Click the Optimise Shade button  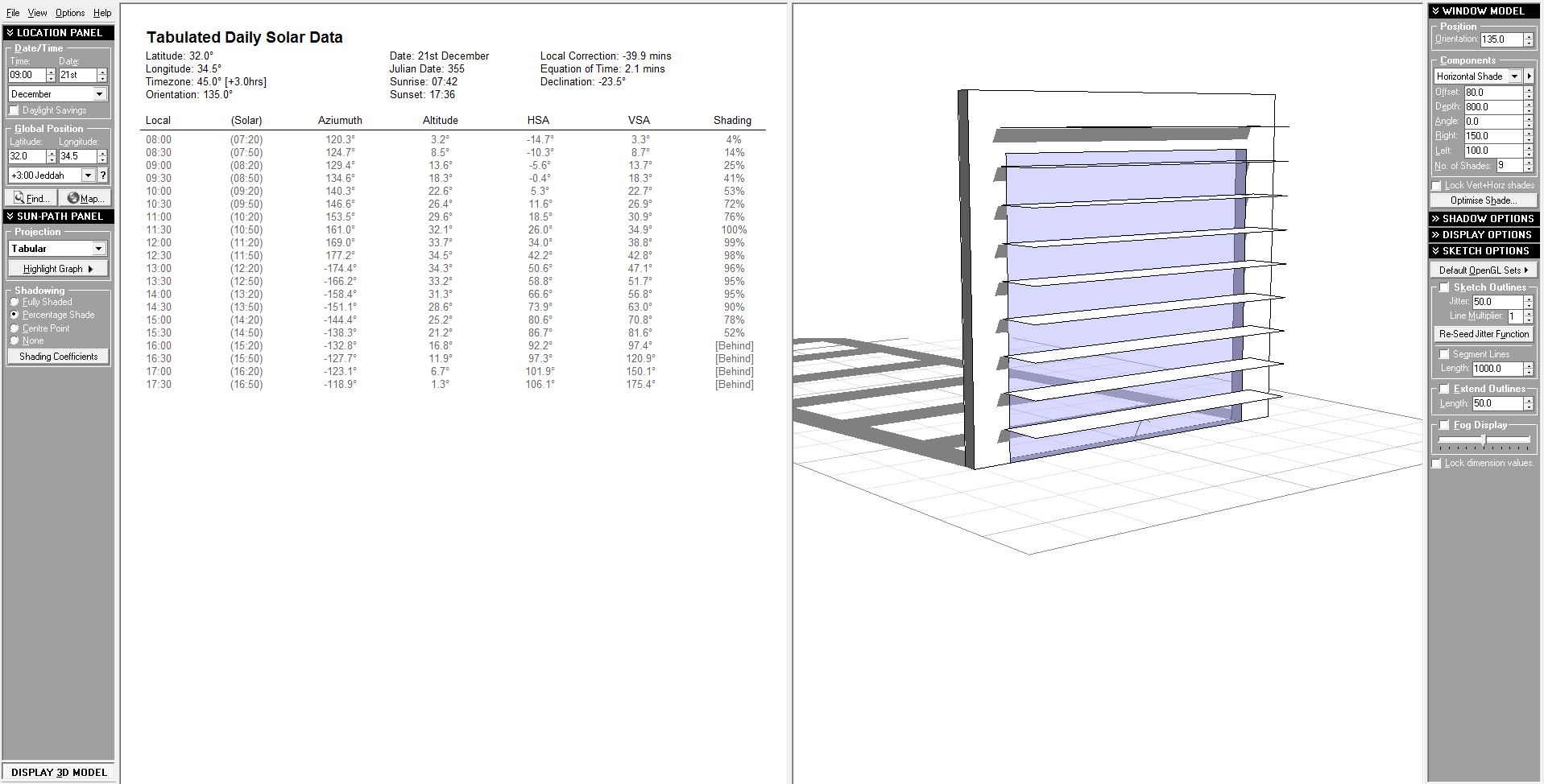click(x=1483, y=200)
